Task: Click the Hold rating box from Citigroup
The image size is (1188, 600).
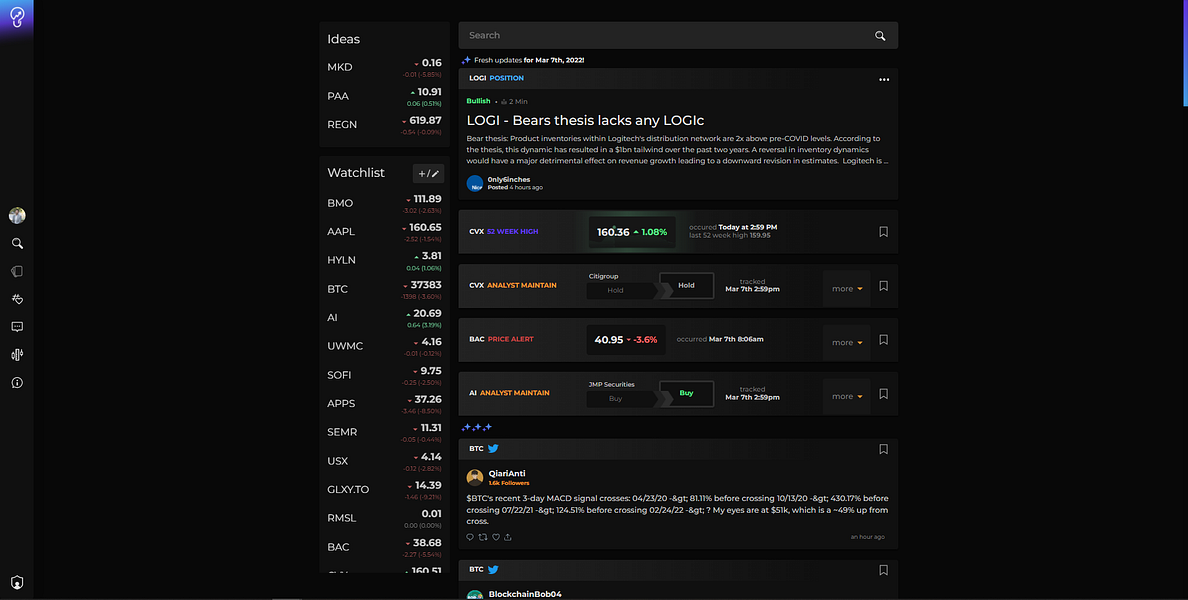Action: point(686,286)
